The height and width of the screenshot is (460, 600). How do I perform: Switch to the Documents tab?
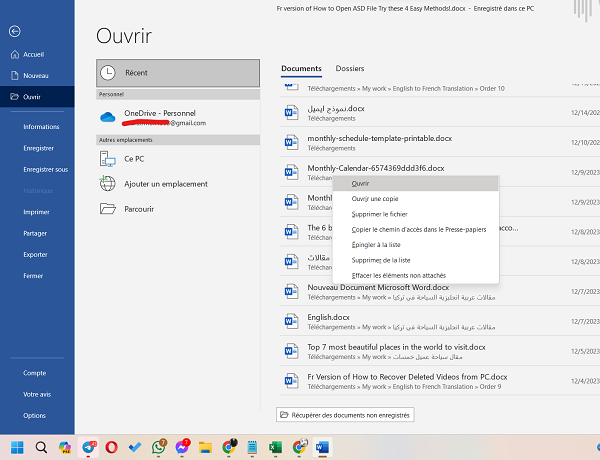pyautogui.click(x=301, y=69)
